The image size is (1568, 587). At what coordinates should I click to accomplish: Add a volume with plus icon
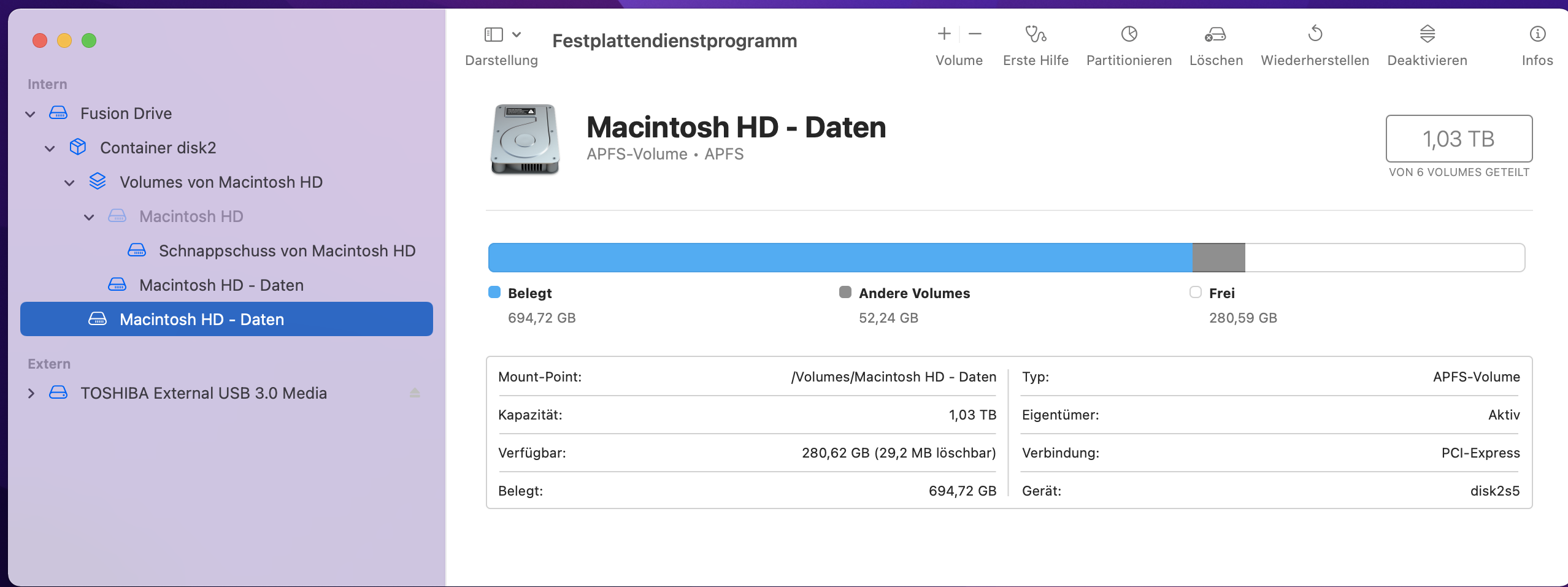tap(944, 34)
